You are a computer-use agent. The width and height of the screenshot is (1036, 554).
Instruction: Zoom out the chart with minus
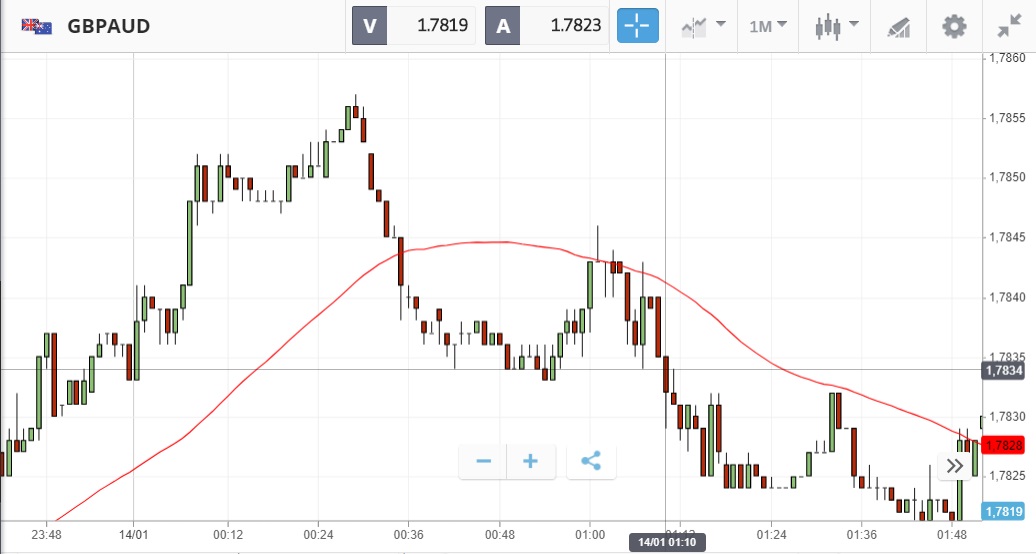coord(484,461)
